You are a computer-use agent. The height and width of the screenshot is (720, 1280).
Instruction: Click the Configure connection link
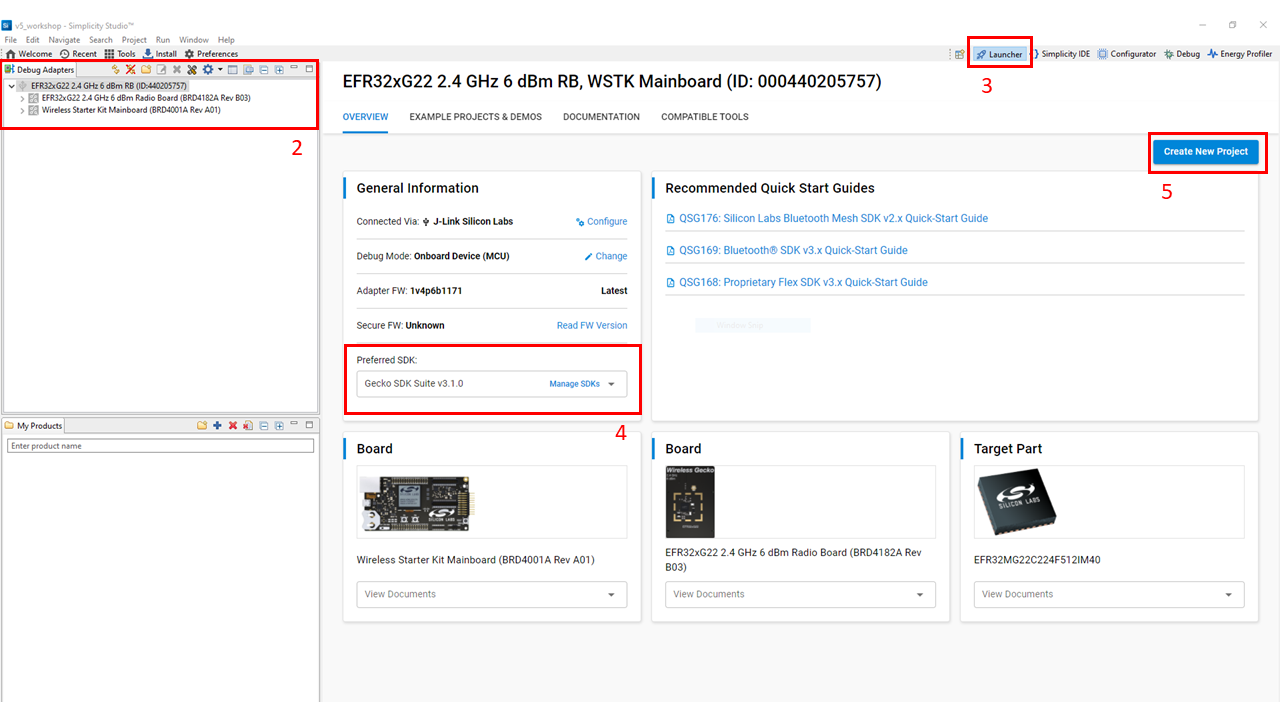point(601,222)
